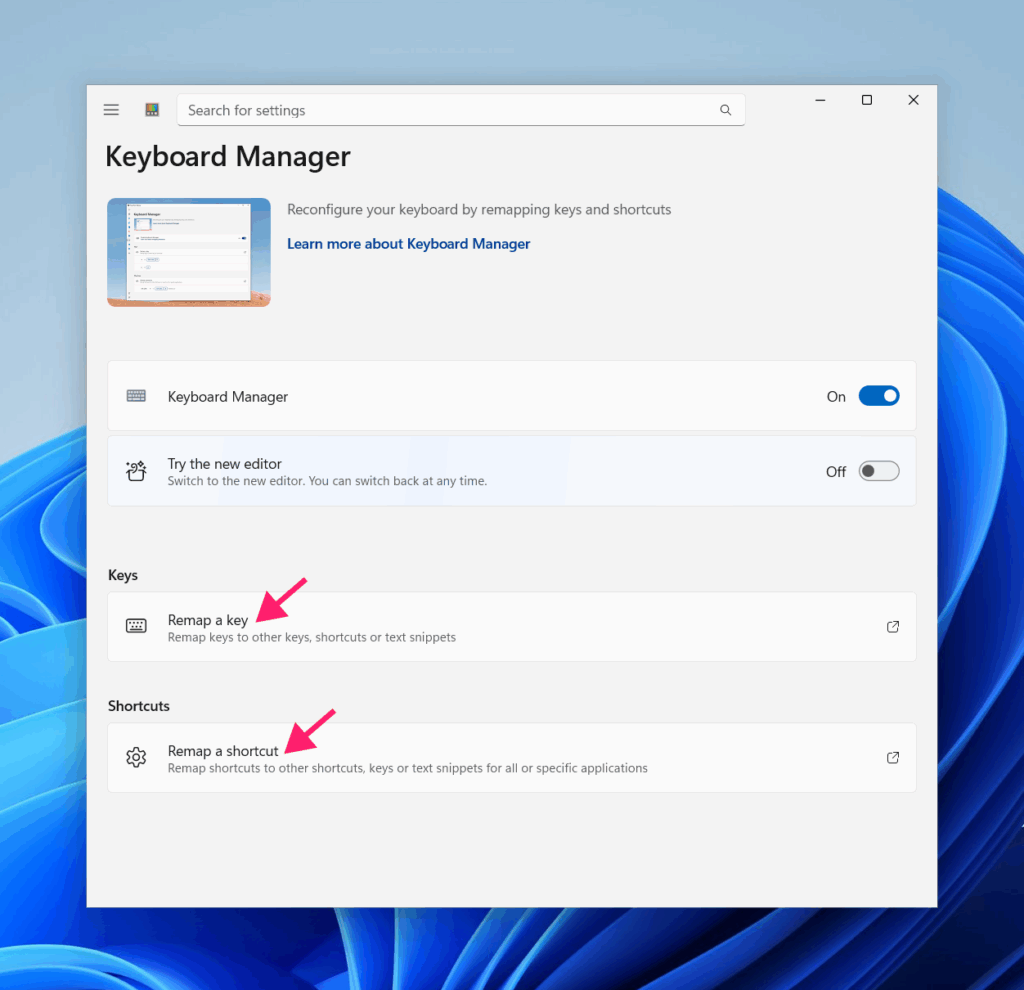1024x990 pixels.
Task: Click 'Reconfigure your keyboard by remapping' description
Action: click(479, 210)
